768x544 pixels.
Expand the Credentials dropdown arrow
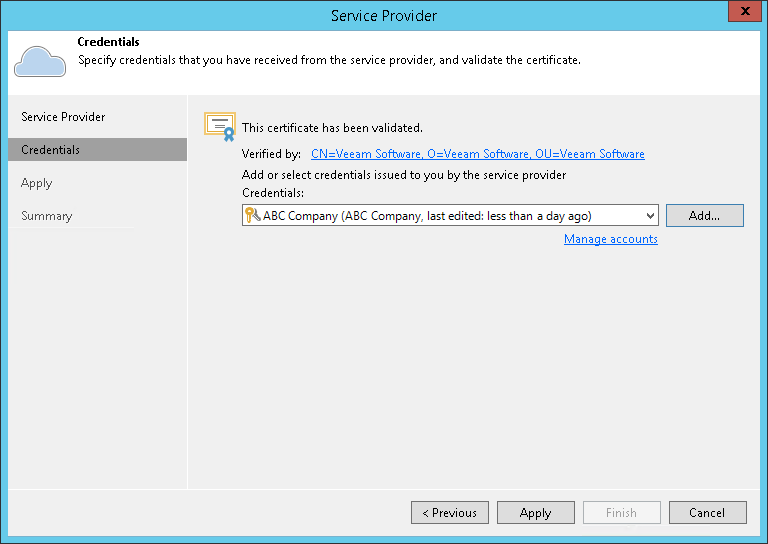click(x=650, y=216)
